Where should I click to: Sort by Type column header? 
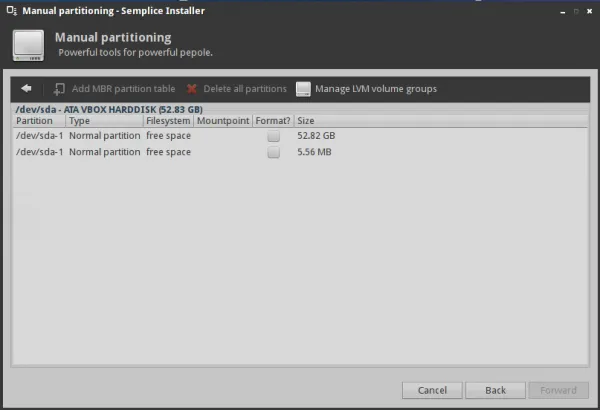(104, 121)
